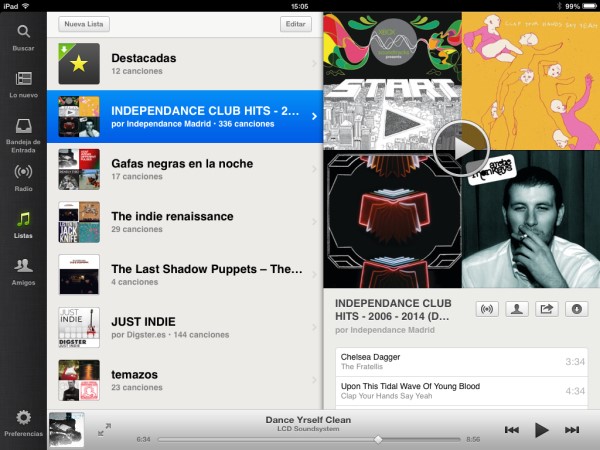Open the Destacadas playlist

(185, 64)
